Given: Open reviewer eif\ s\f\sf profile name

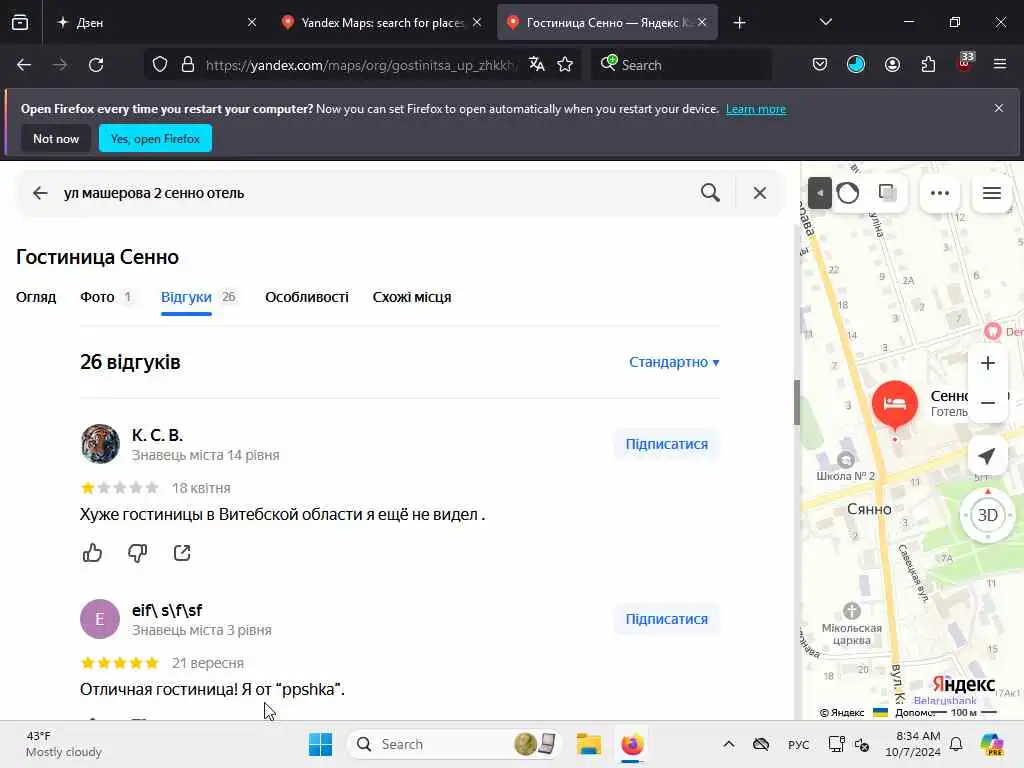Looking at the screenshot, I should coord(167,610).
